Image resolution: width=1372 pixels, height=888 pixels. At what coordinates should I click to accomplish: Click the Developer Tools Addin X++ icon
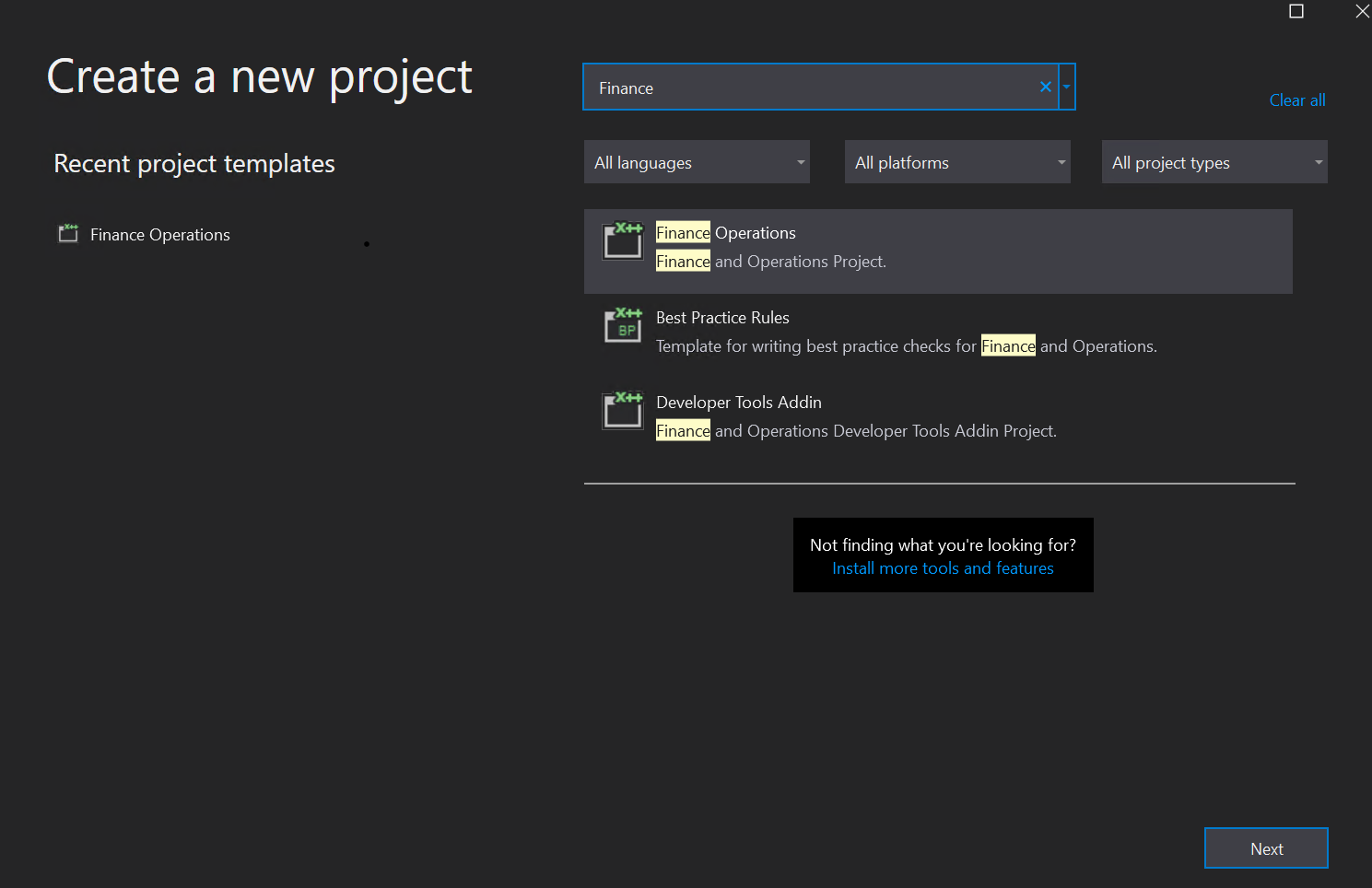pyautogui.click(x=622, y=412)
